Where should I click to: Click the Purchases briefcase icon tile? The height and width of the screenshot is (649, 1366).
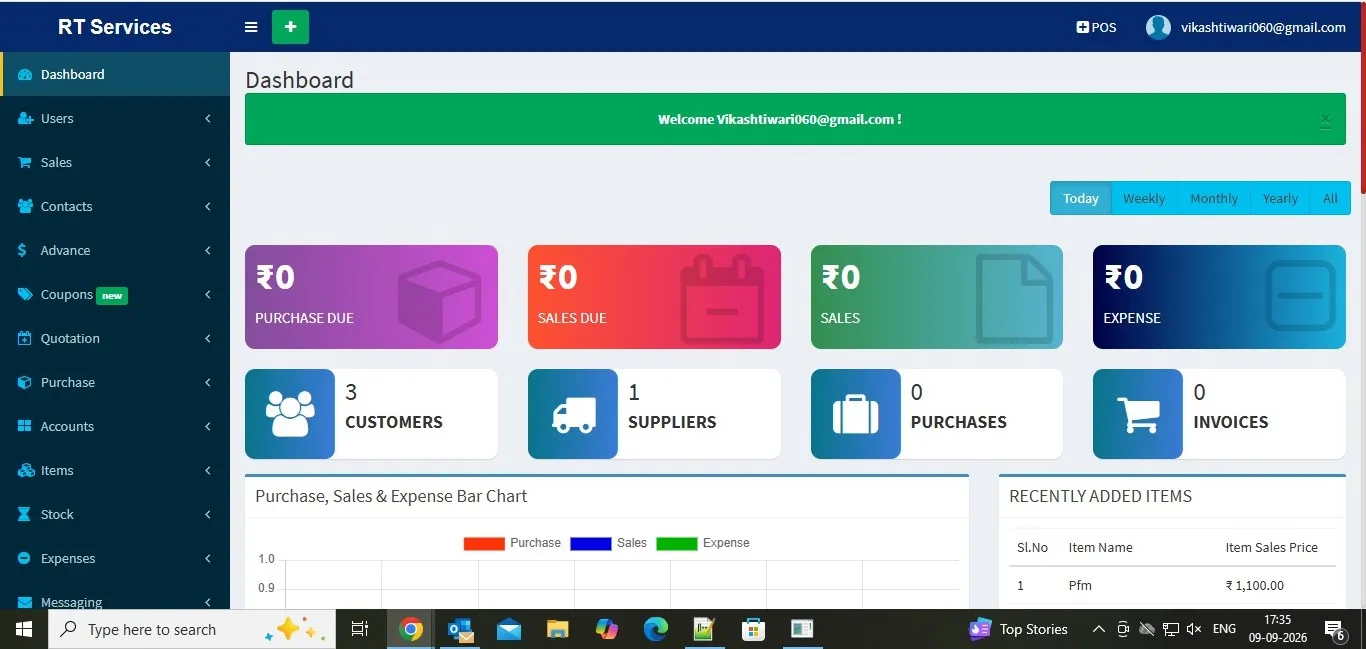[x=856, y=414]
